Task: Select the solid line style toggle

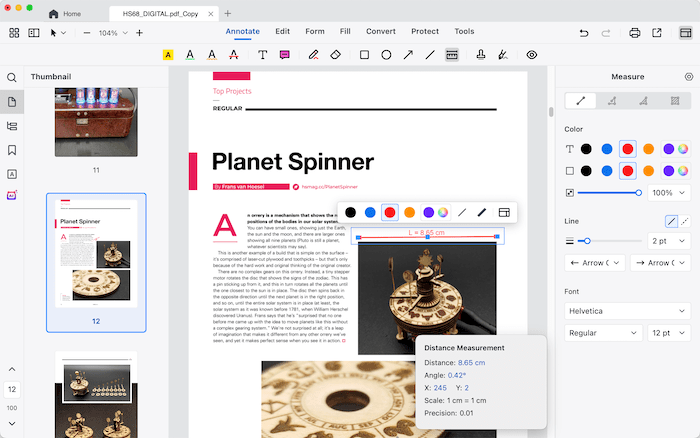Action: coord(671,221)
